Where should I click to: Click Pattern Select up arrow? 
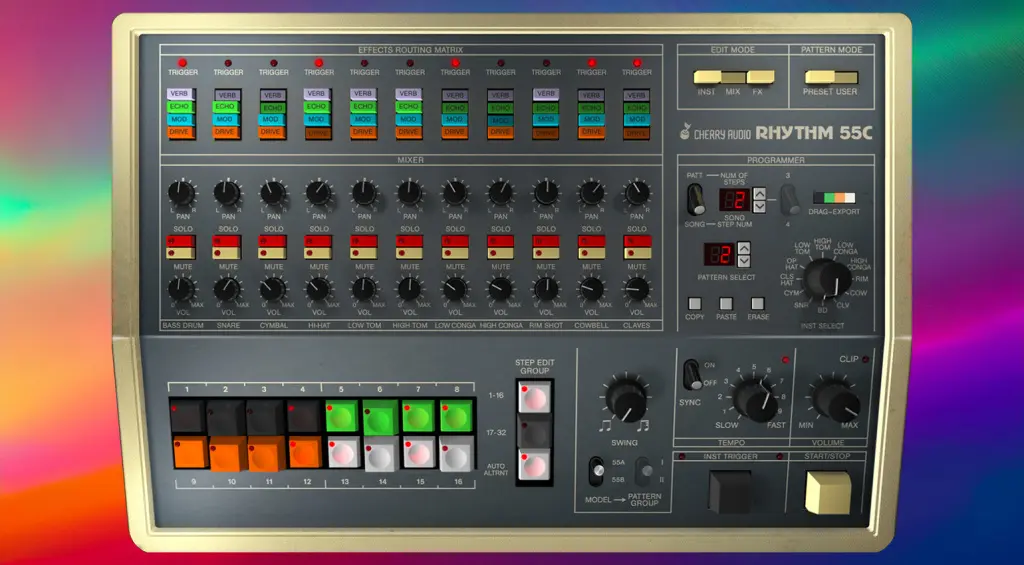point(744,248)
